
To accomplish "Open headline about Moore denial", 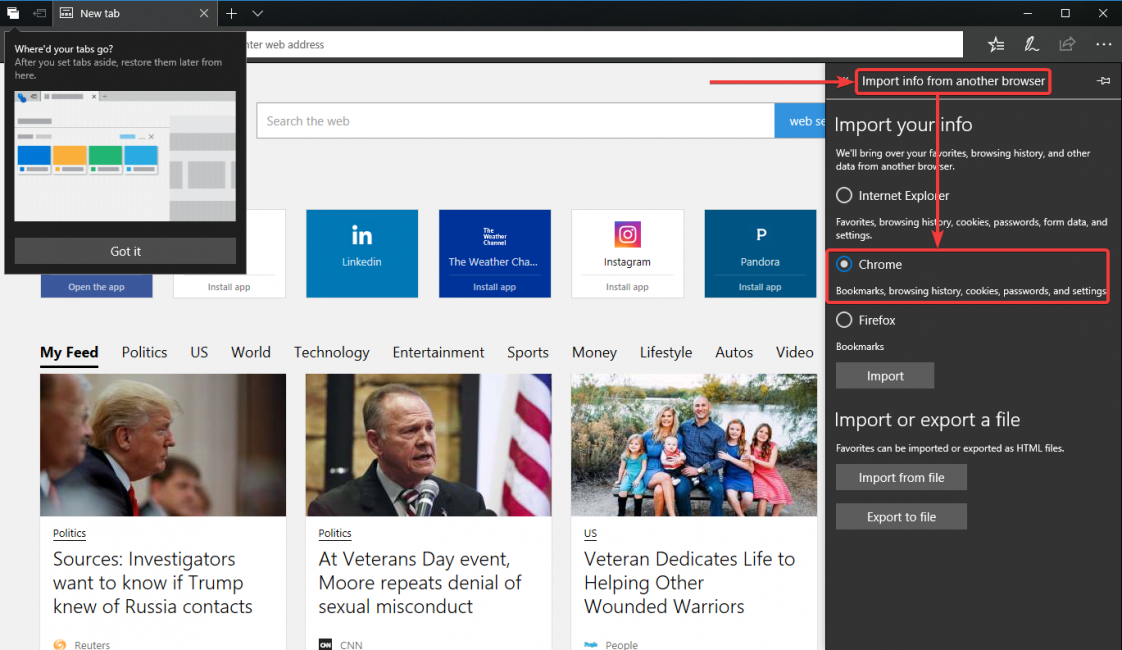I will [x=420, y=583].
